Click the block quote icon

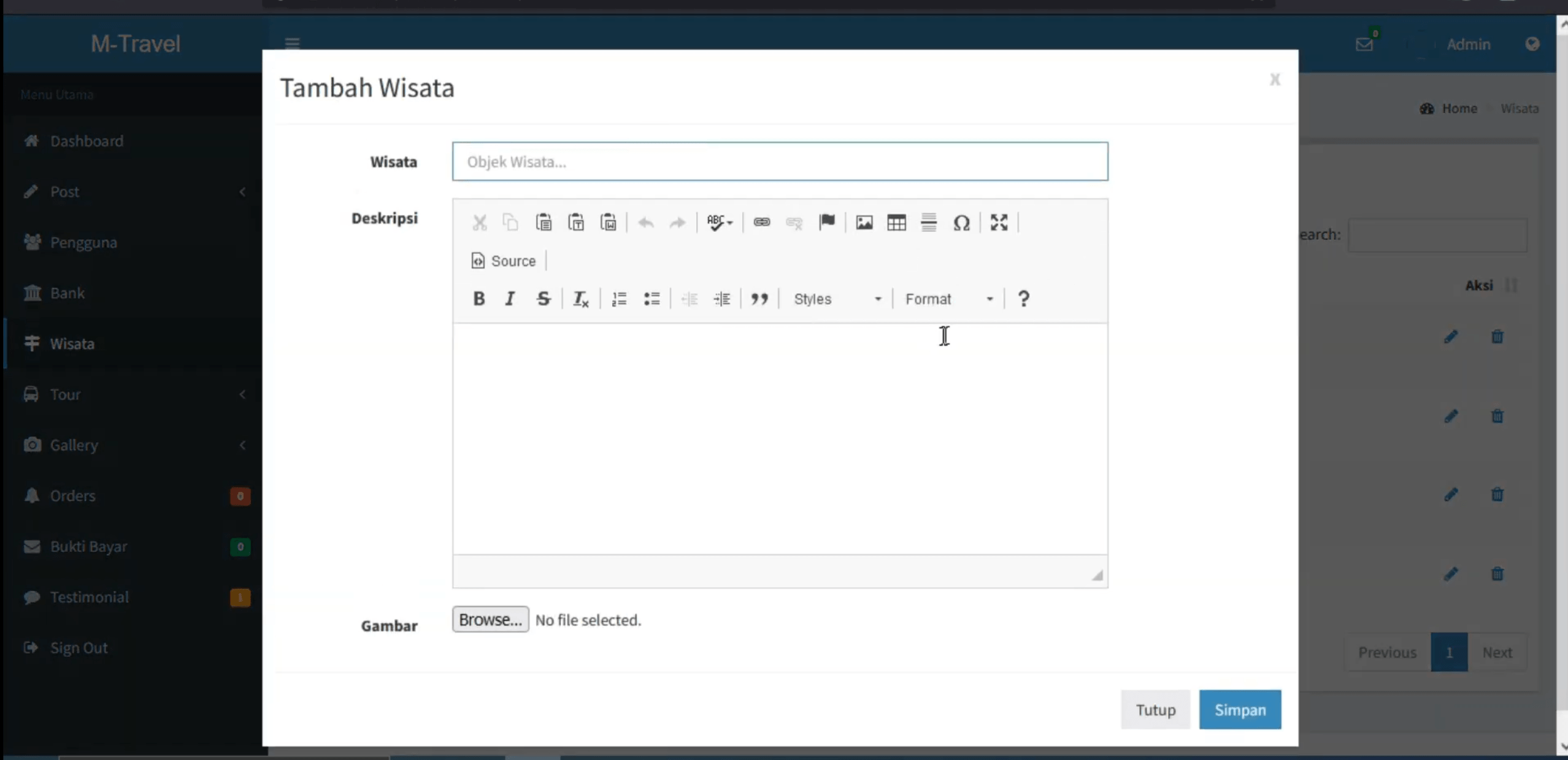tap(759, 299)
